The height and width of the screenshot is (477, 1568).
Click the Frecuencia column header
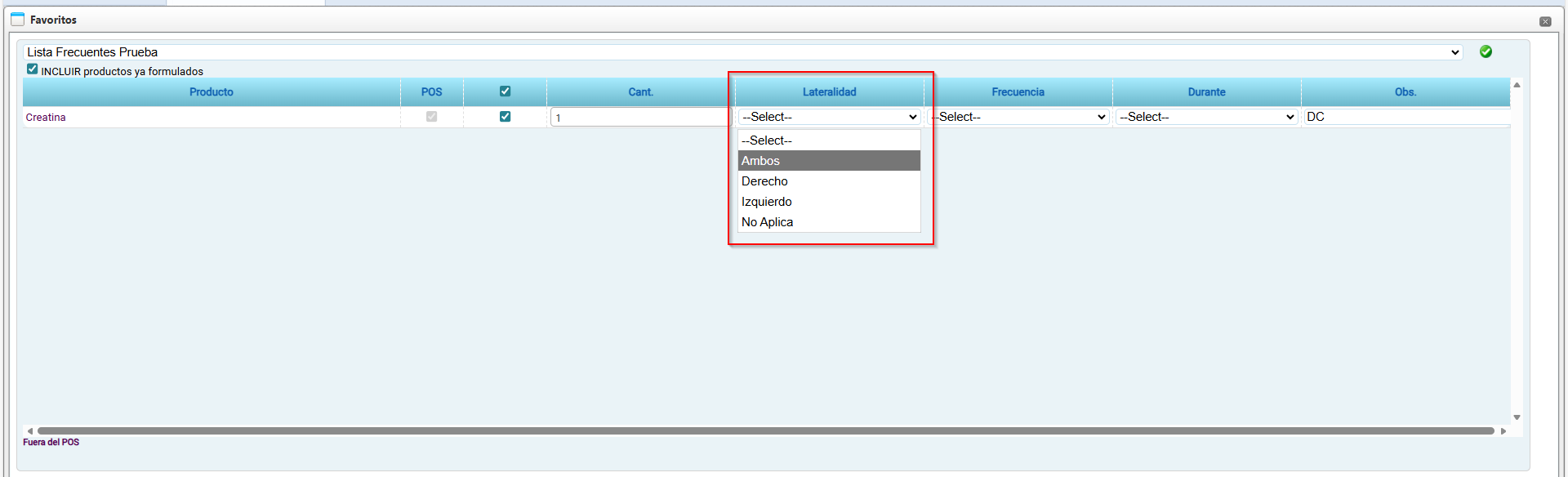tap(1018, 92)
